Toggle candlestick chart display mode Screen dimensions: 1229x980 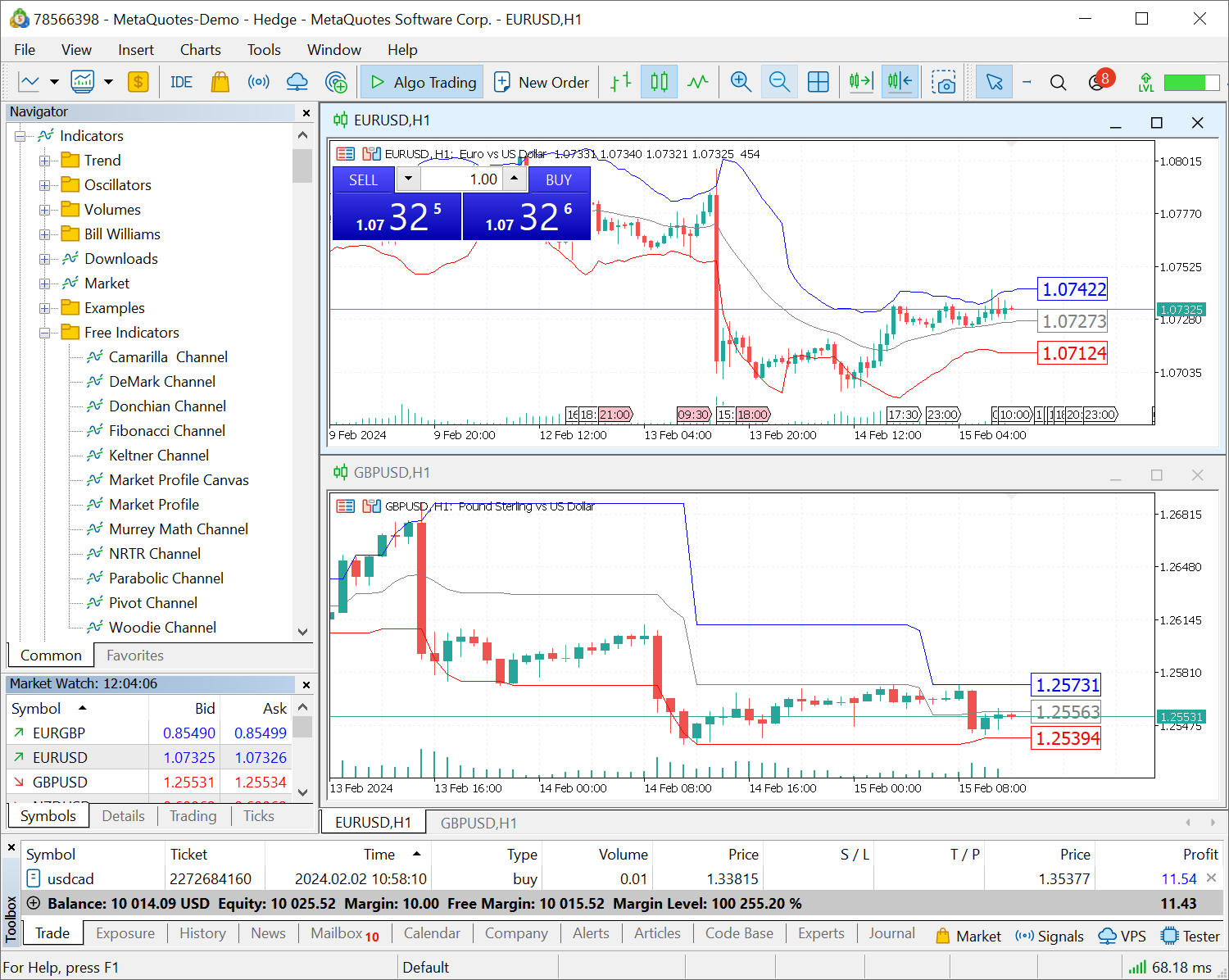(x=659, y=82)
